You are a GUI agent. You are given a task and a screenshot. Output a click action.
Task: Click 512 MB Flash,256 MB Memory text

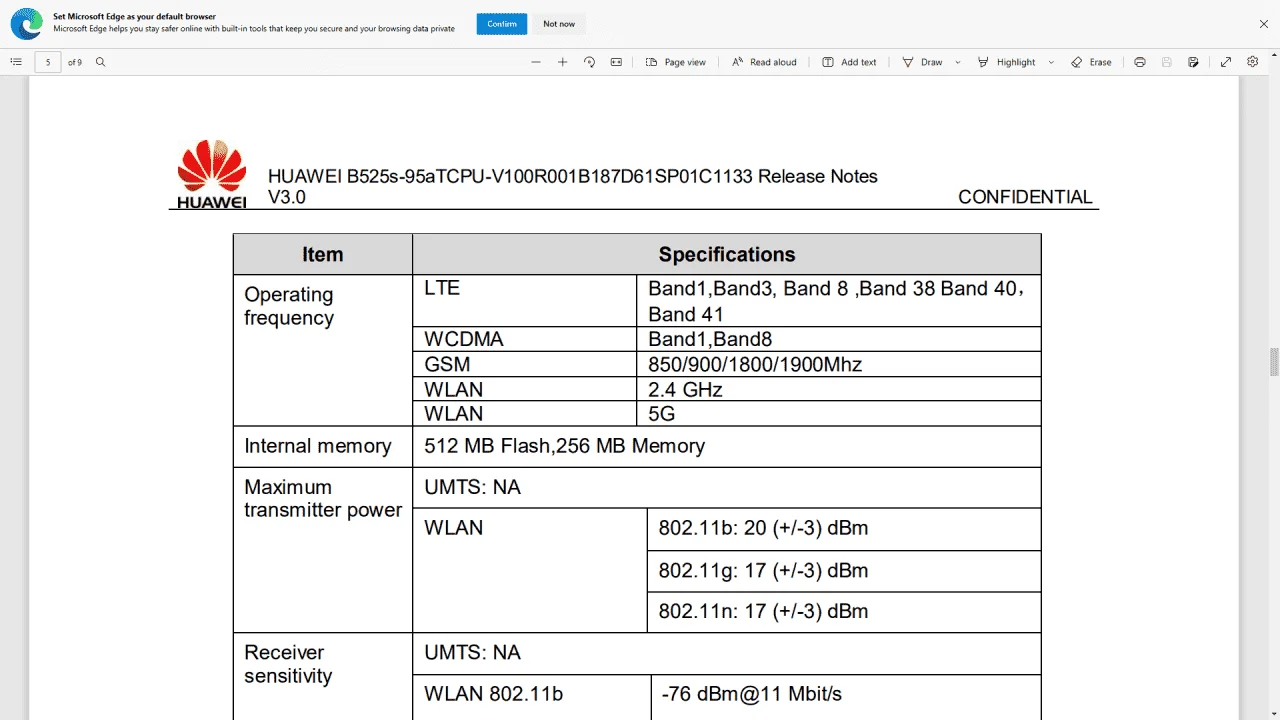pyautogui.click(x=565, y=446)
